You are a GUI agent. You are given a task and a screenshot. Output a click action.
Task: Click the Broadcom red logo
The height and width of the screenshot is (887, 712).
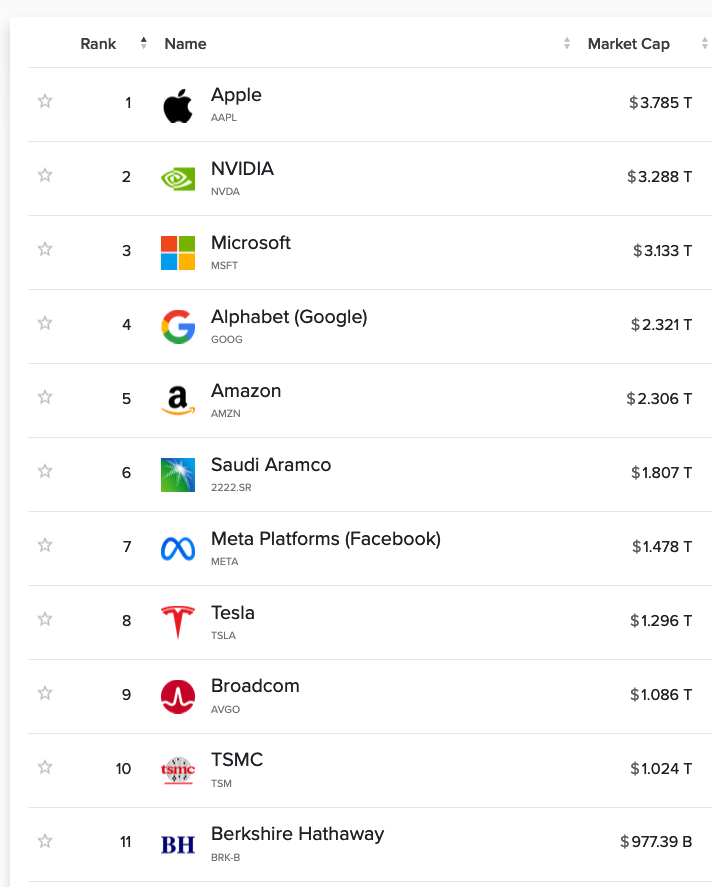[x=178, y=696]
